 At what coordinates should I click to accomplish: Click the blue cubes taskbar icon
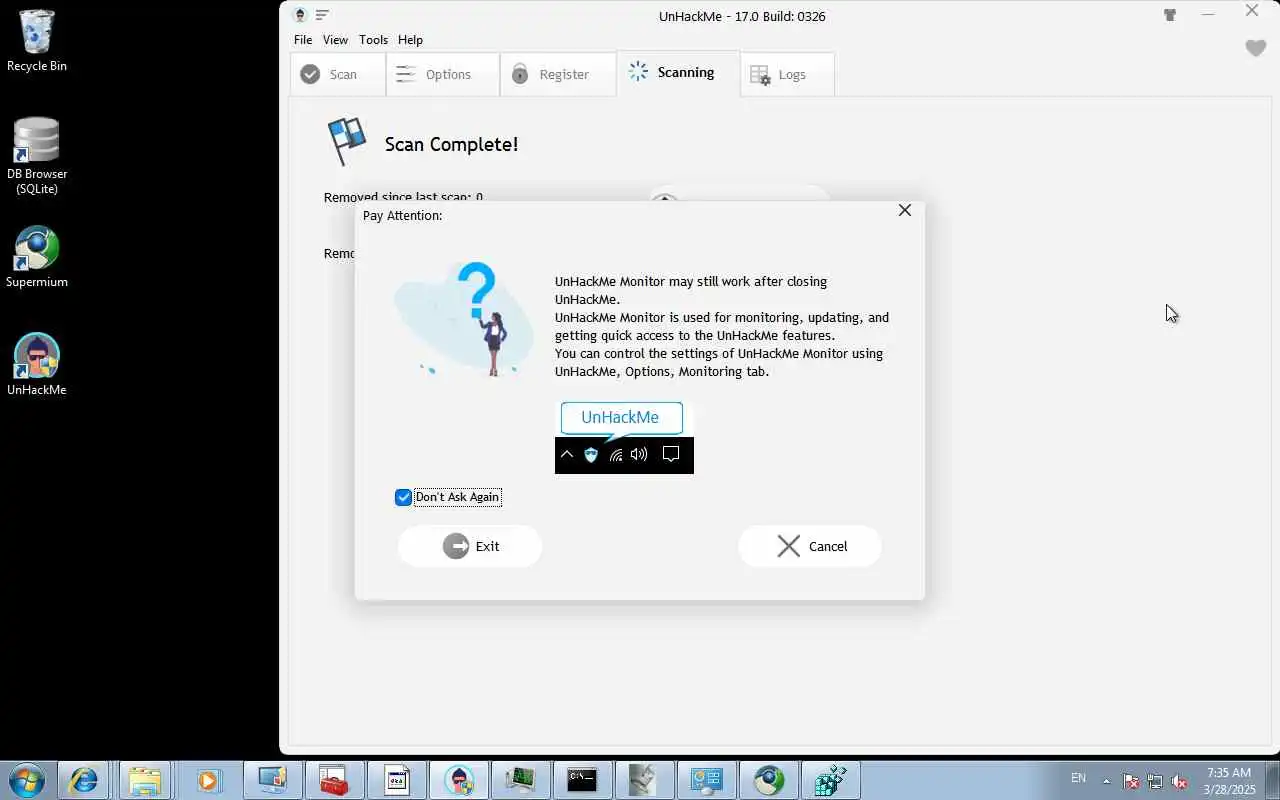831,780
